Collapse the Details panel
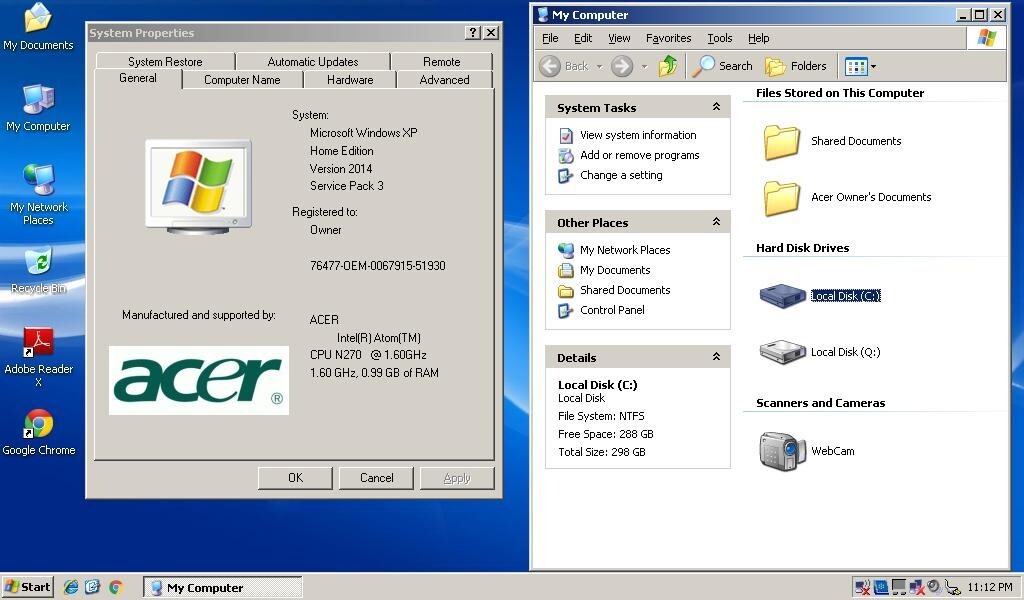 coord(716,356)
